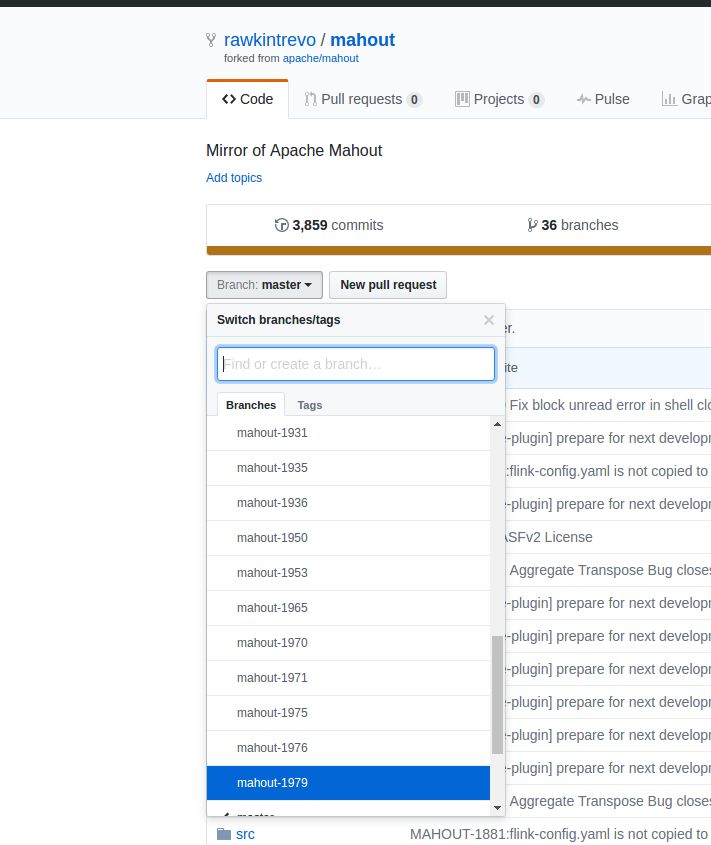Click the Add topics link
Image resolution: width=711 pixels, height=845 pixels.
point(234,178)
